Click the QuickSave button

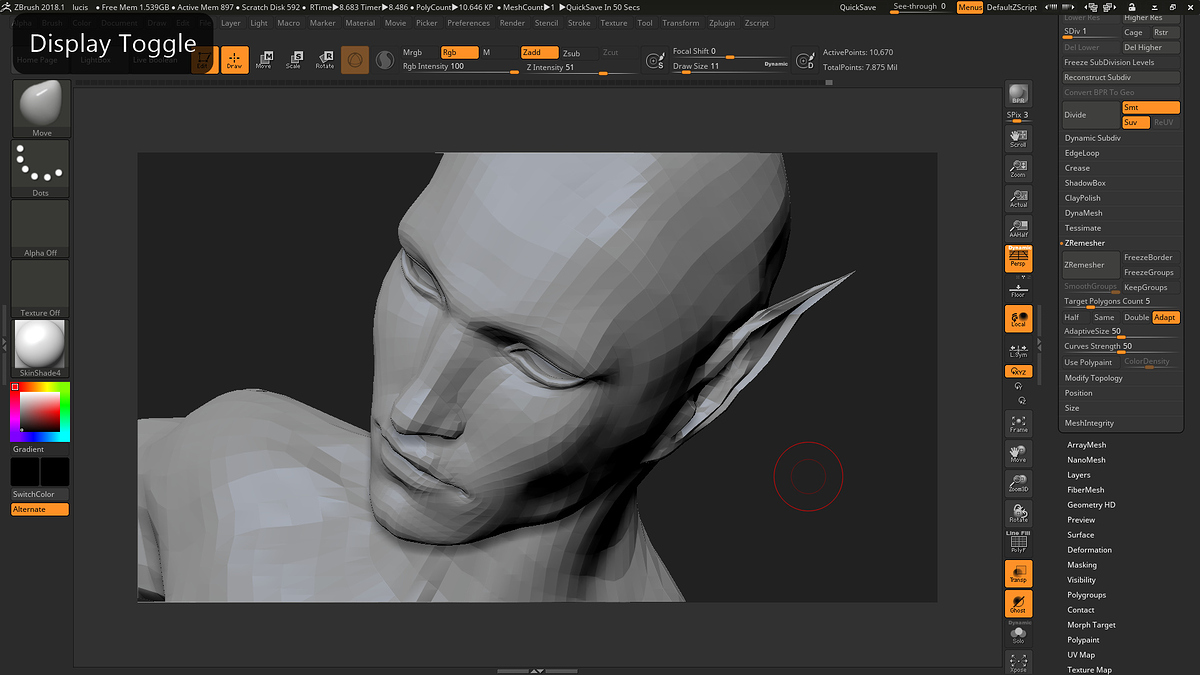click(x=858, y=7)
